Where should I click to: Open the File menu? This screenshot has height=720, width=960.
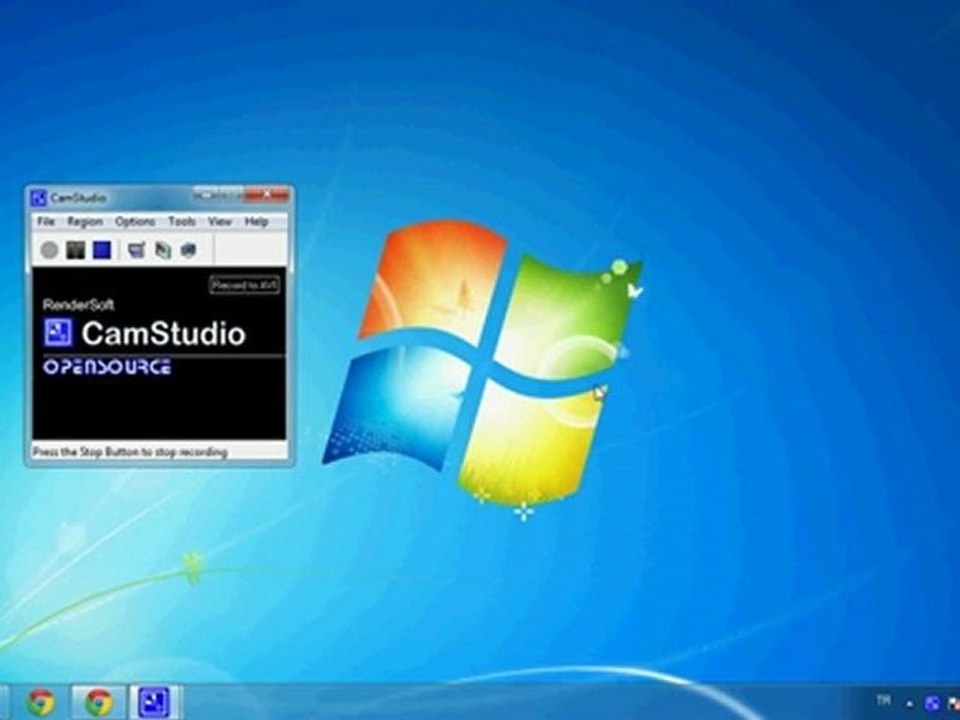(x=46, y=221)
